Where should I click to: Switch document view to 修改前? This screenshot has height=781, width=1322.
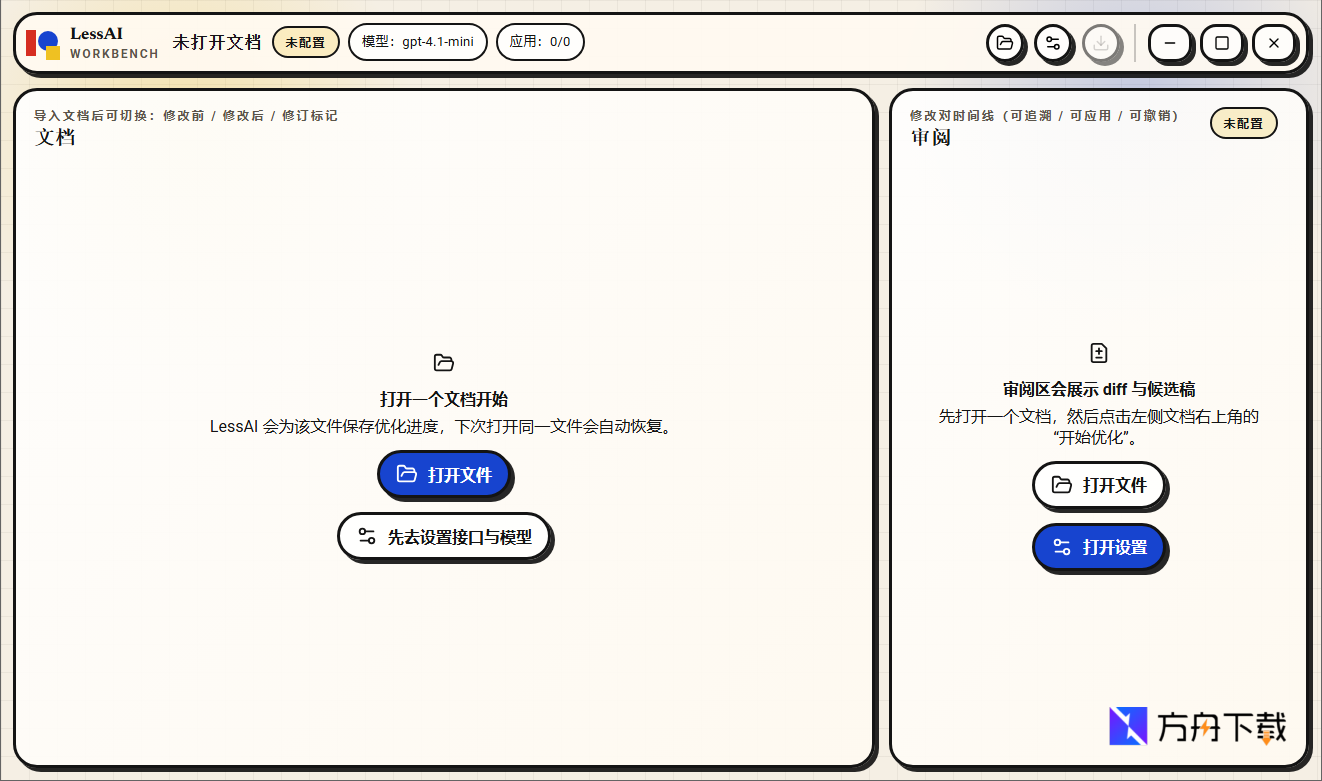coord(184,115)
